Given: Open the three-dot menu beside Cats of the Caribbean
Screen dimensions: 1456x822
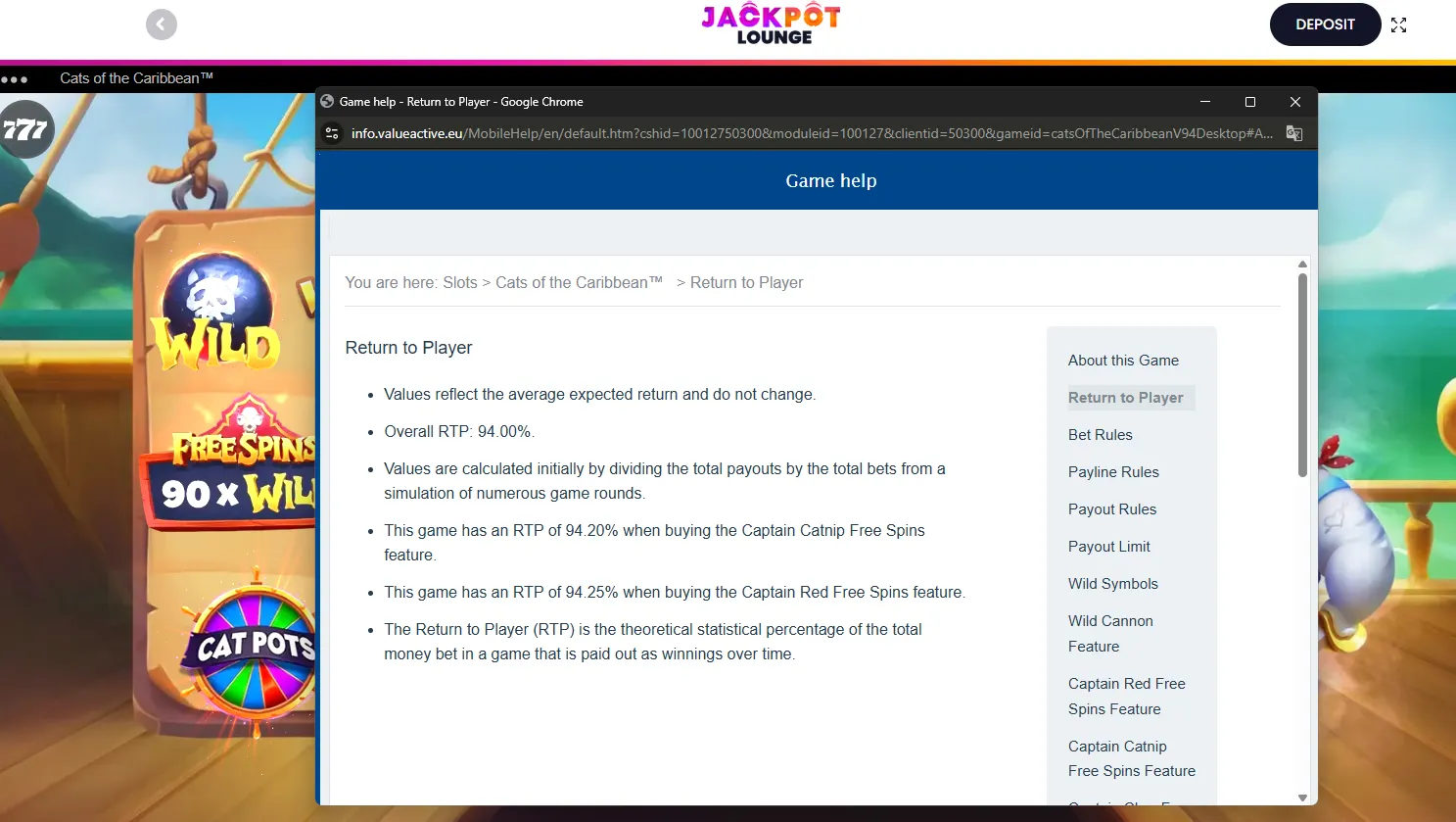Looking at the screenshot, I should coord(15,79).
